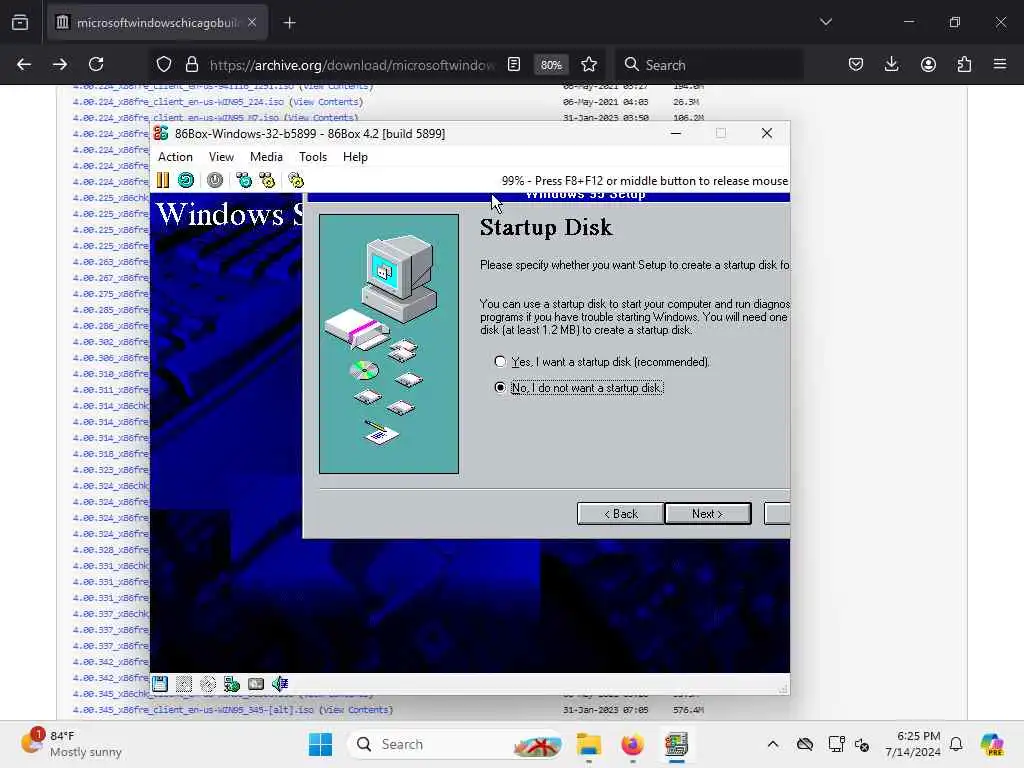Send Ctrl+Alt+Esc using toolbar icon
1024x768 pixels.
pos(267,180)
